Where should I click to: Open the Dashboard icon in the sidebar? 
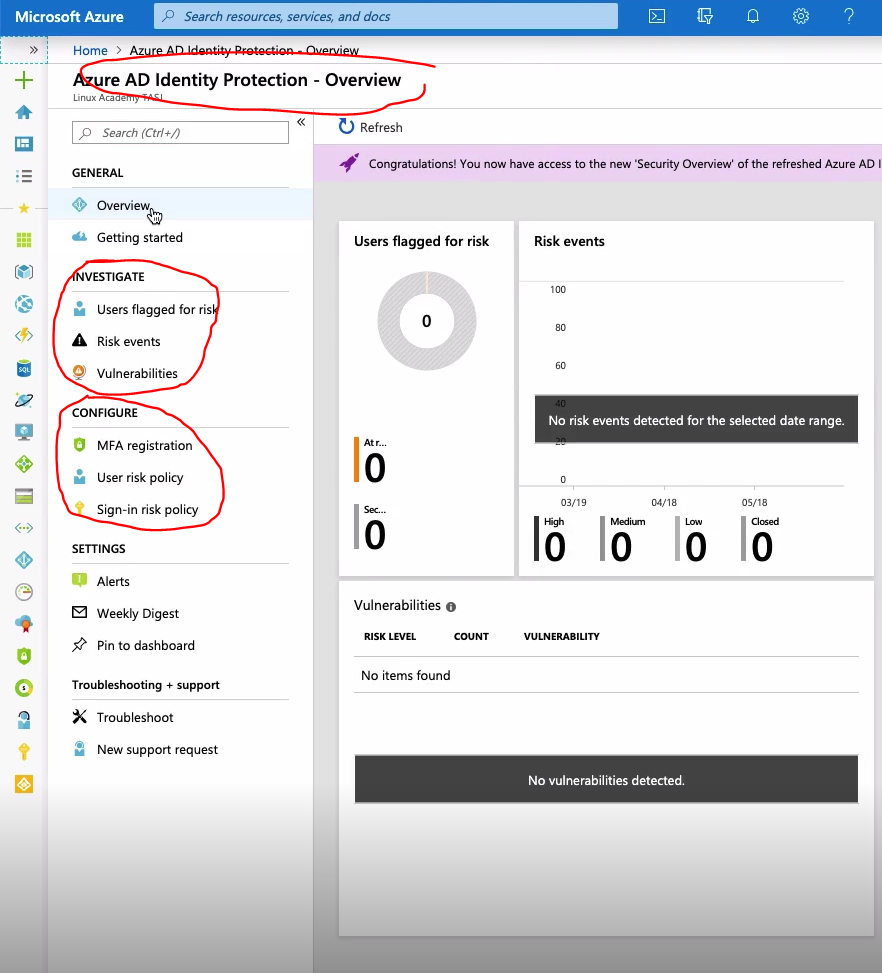click(24, 144)
